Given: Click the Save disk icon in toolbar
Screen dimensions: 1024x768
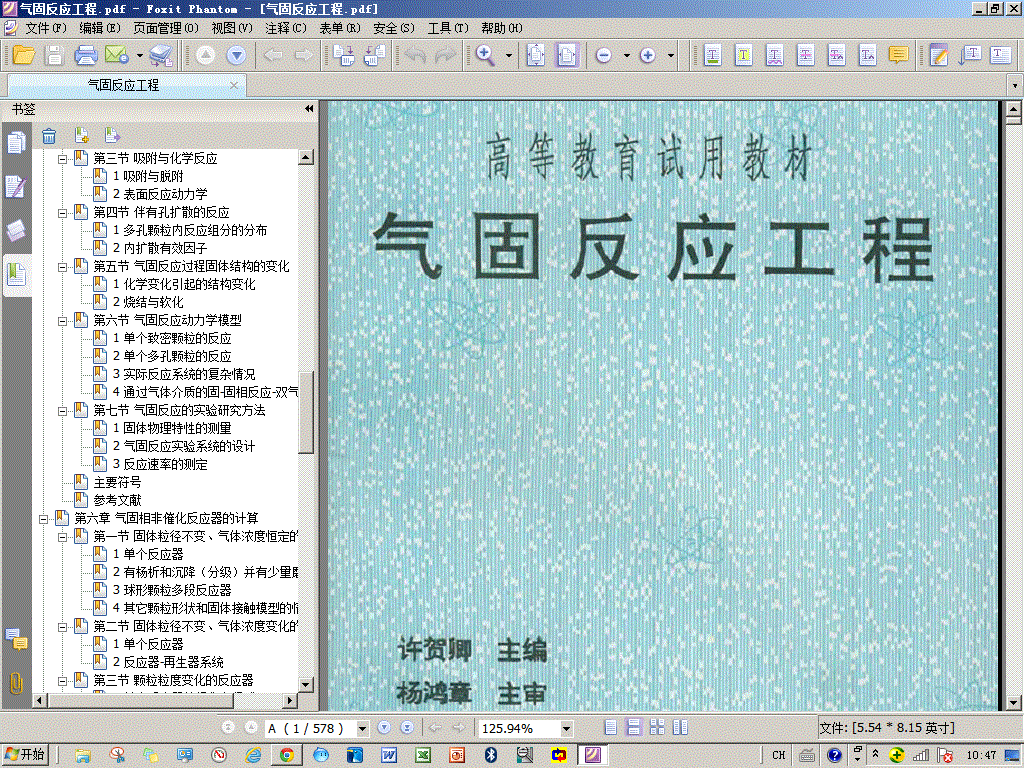Looking at the screenshot, I should pyautogui.click(x=54, y=56).
